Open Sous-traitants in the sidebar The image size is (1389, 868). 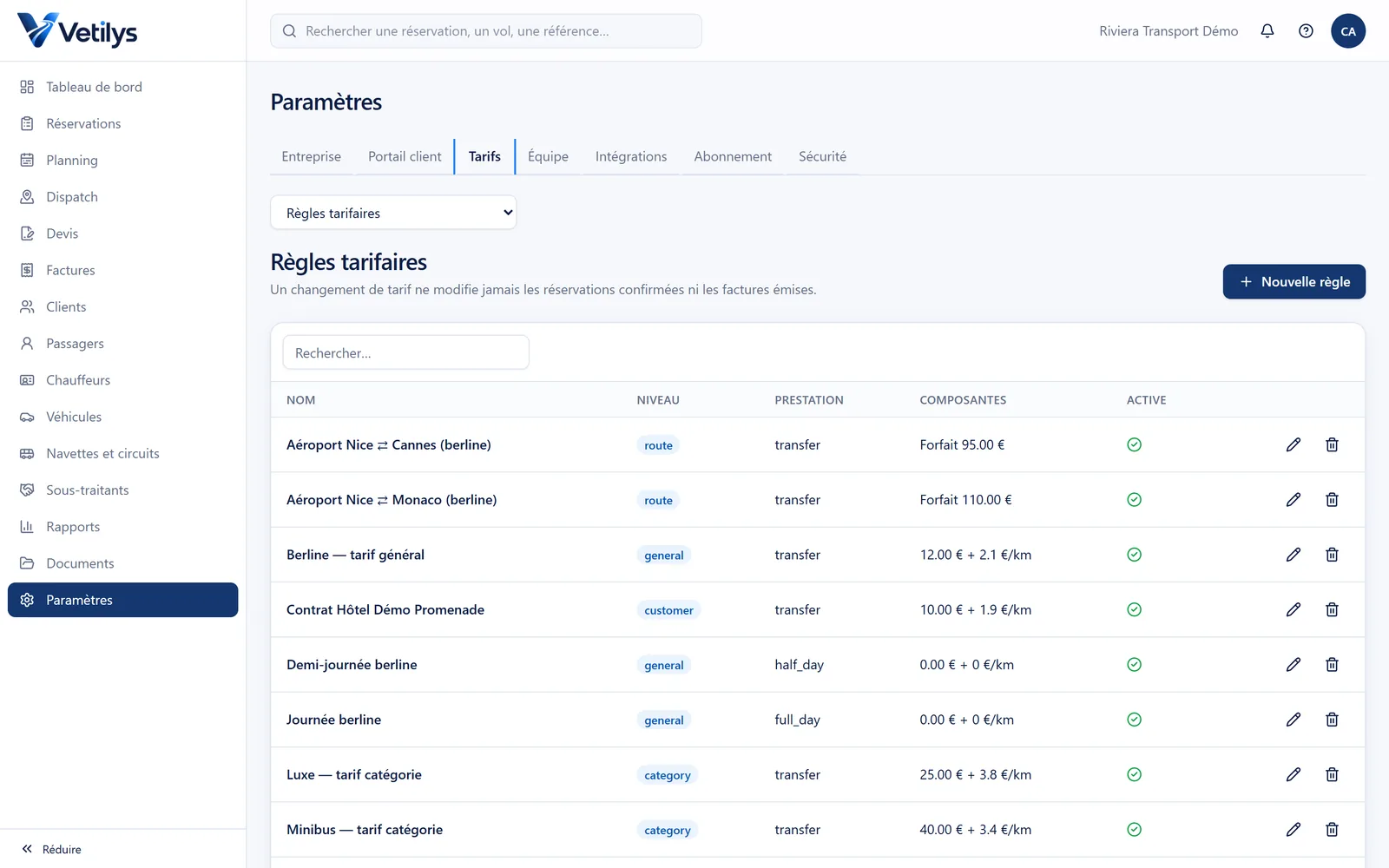tap(123, 490)
